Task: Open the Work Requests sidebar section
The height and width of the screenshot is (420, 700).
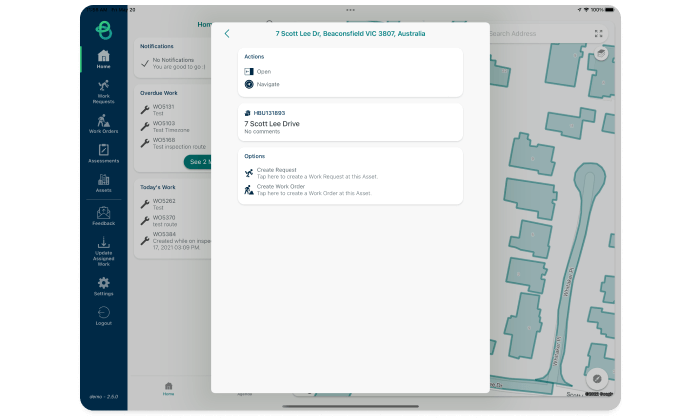Action: click(x=103, y=91)
